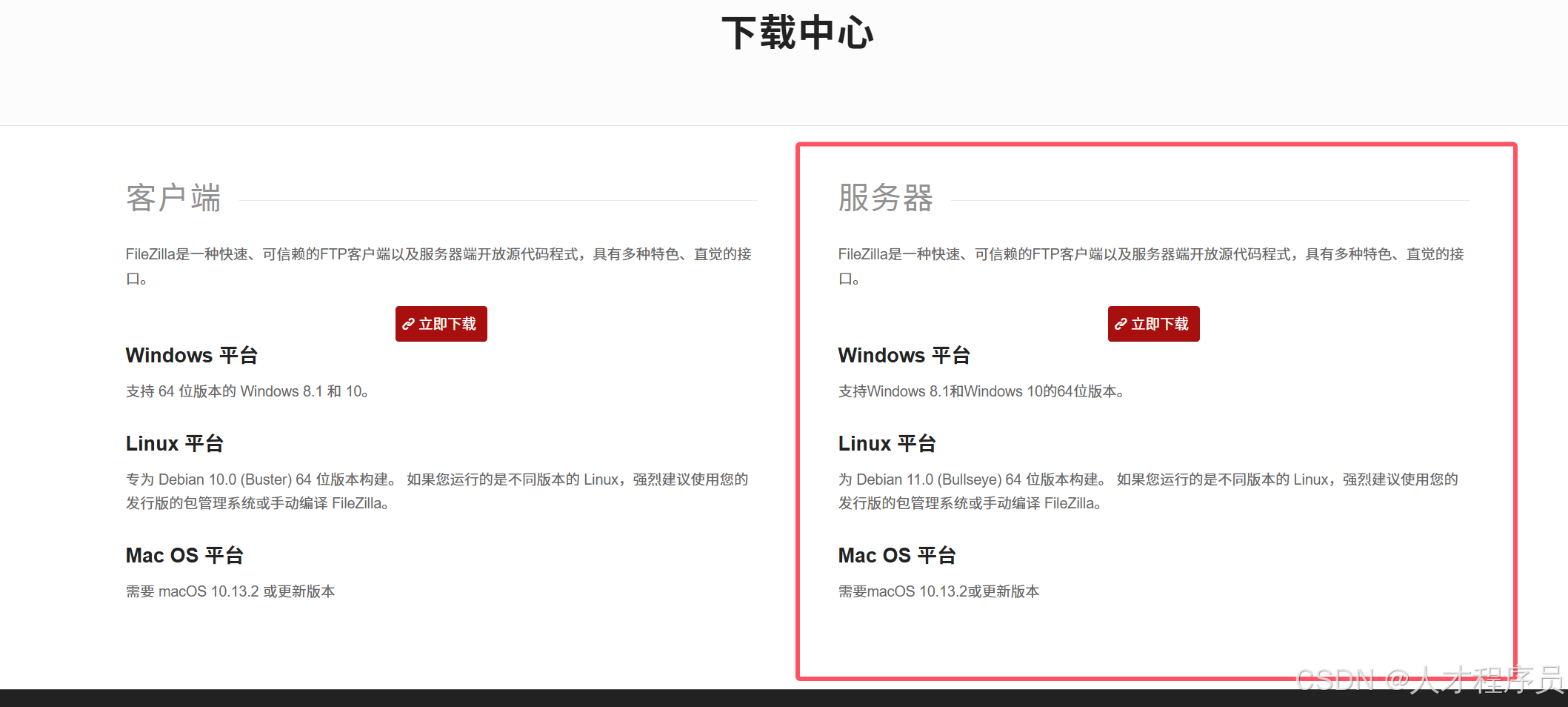
Task: Click the 服务器 section heading
Action: pos(886,199)
